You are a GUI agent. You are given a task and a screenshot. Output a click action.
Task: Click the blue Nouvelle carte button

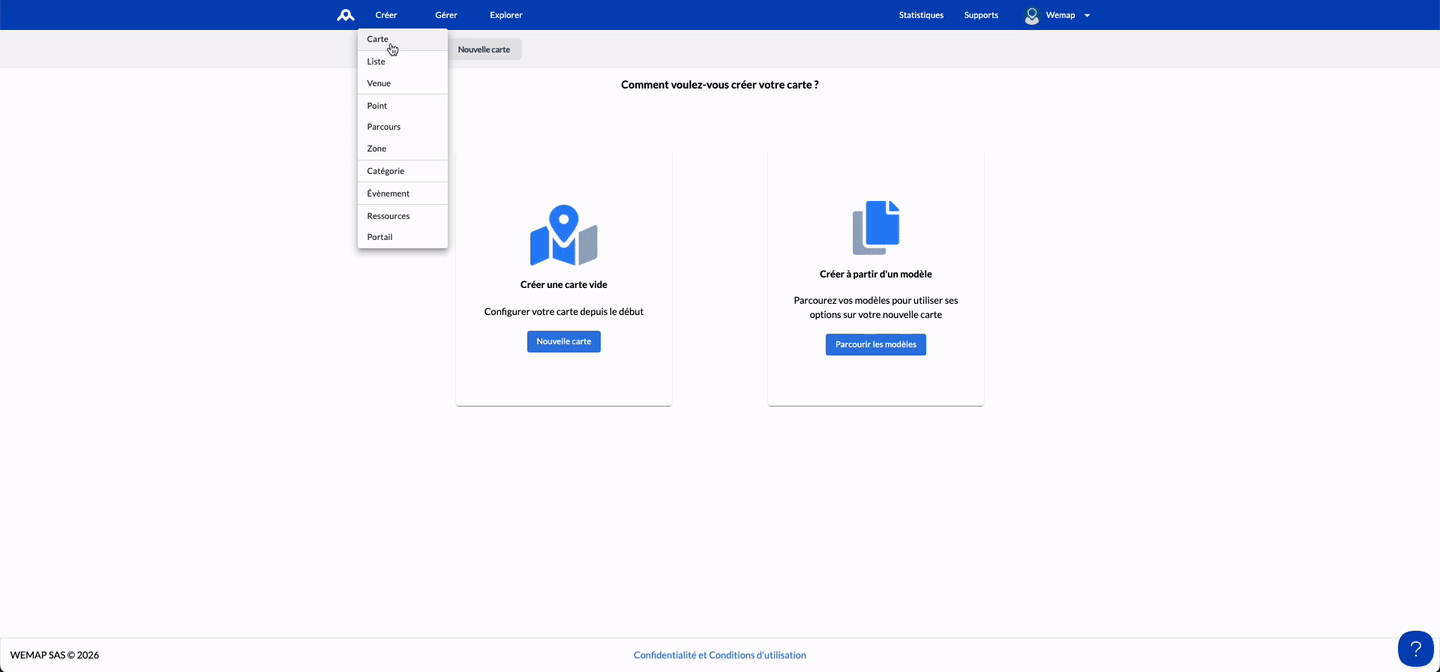564,341
